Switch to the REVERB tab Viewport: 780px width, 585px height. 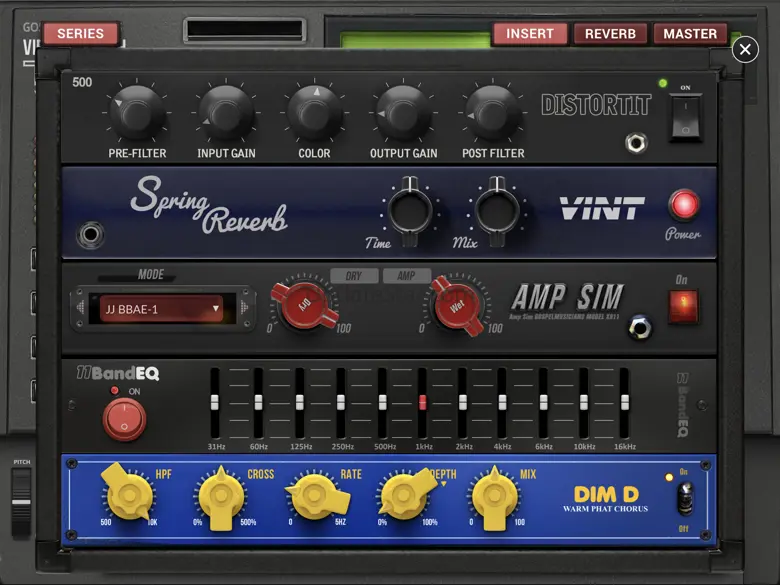pos(610,33)
